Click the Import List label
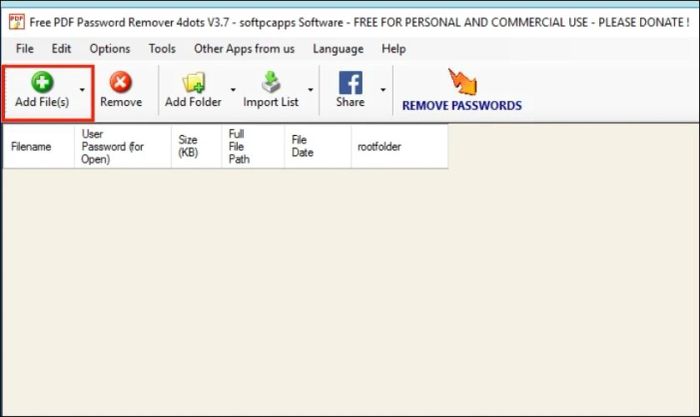 tap(271, 102)
